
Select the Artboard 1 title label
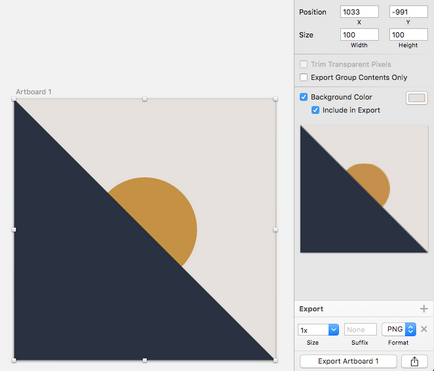pyautogui.click(x=34, y=92)
